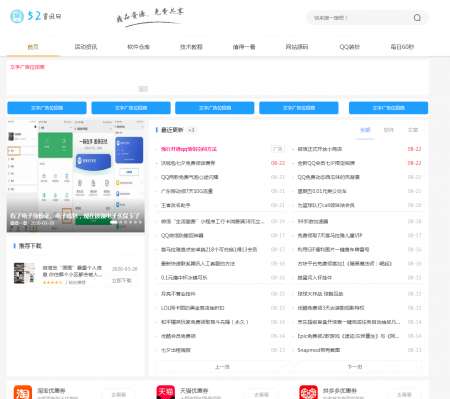
Task: Open the first article in the right column
Action: tap(320, 149)
